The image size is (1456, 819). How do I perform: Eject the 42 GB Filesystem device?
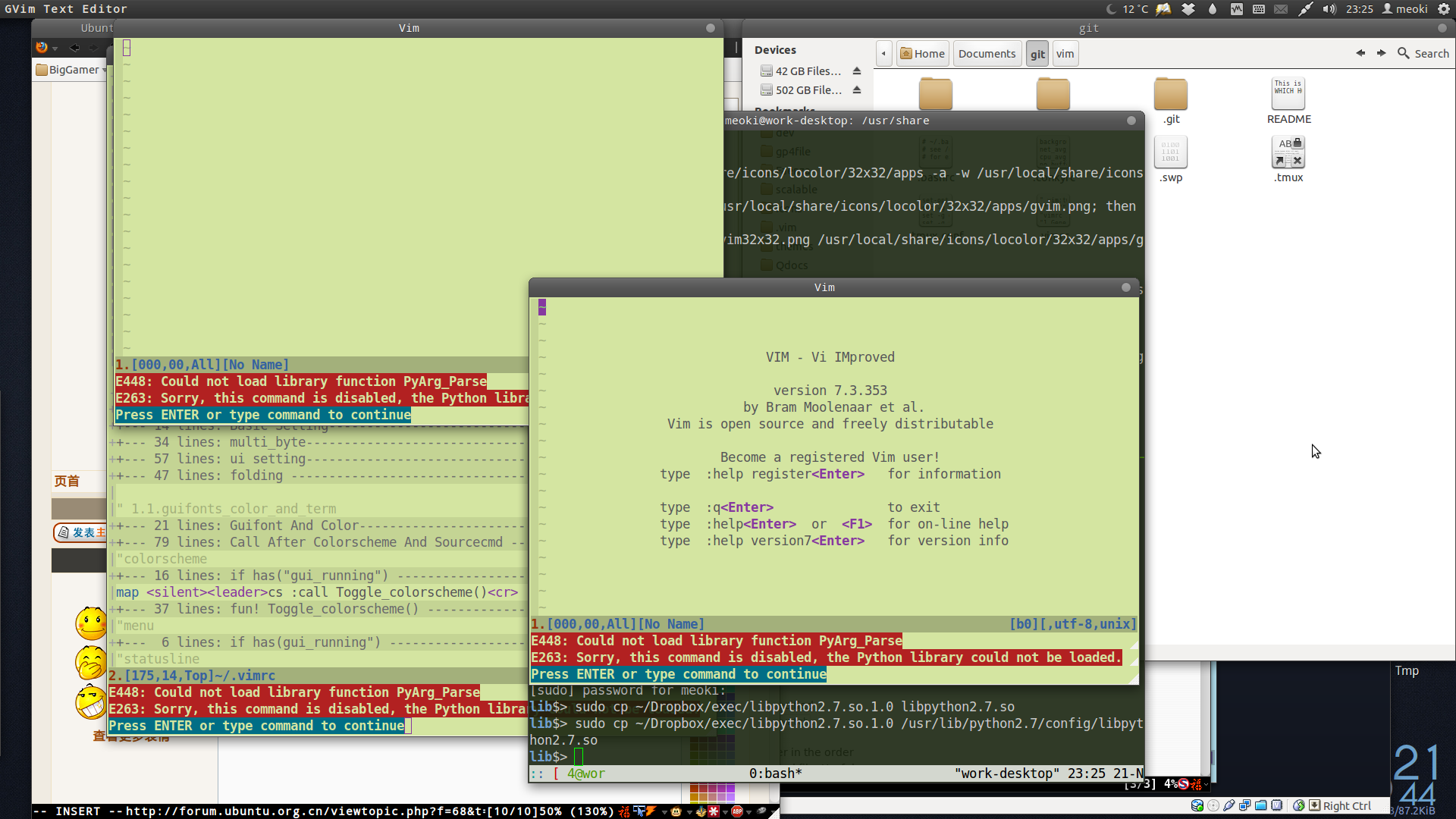coord(857,71)
